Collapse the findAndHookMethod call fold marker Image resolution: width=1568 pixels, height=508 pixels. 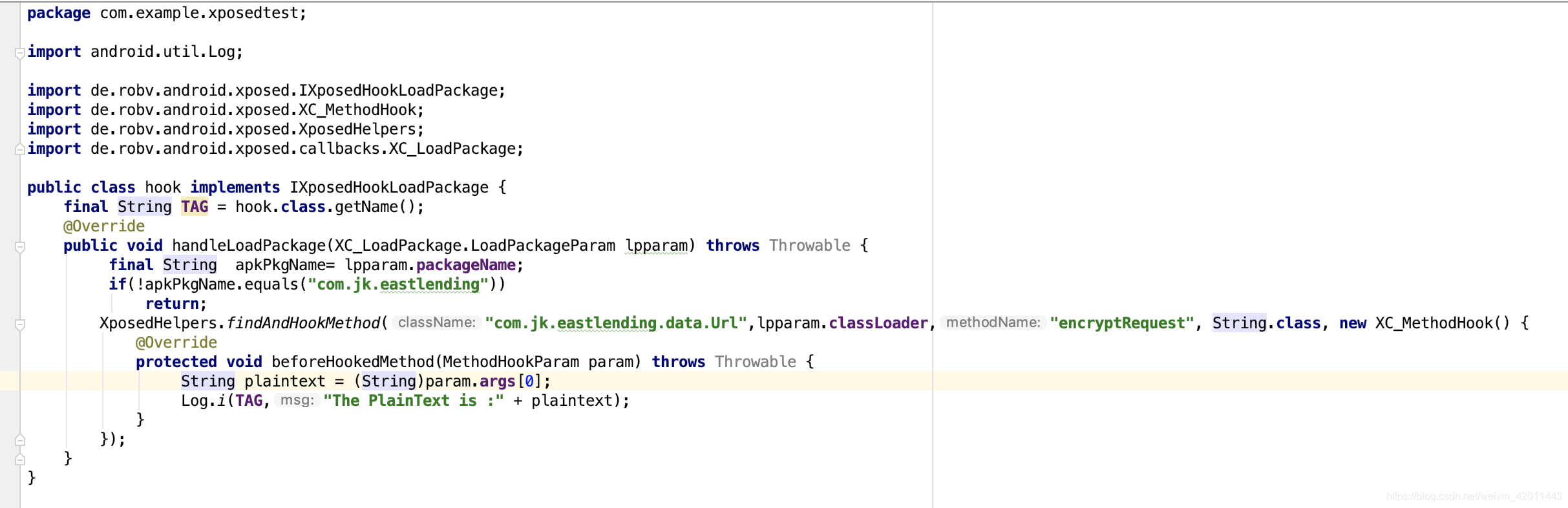coord(20,324)
